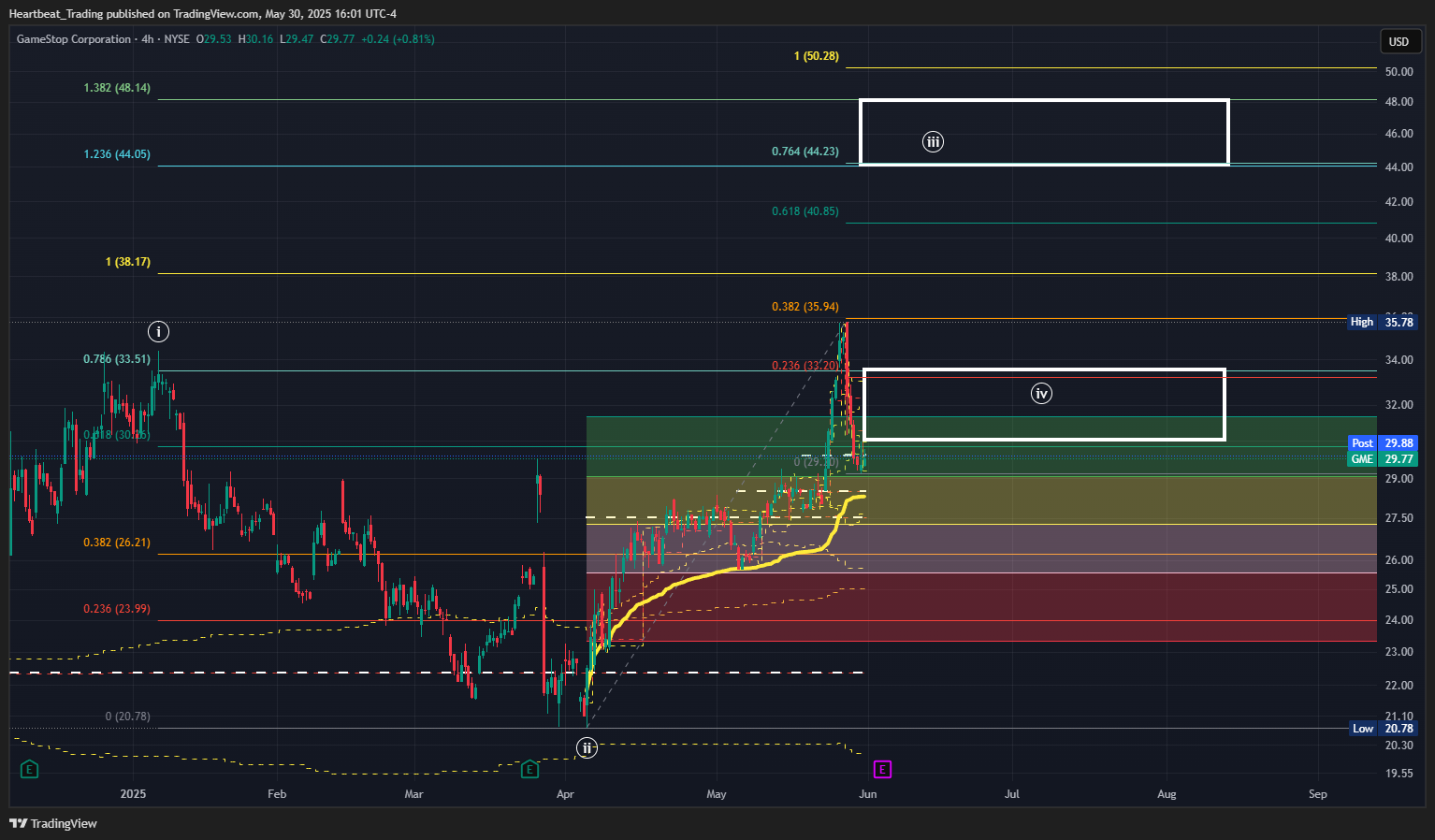Click the NYSE exchange label
Image resolution: width=1435 pixels, height=840 pixels.
(x=177, y=39)
